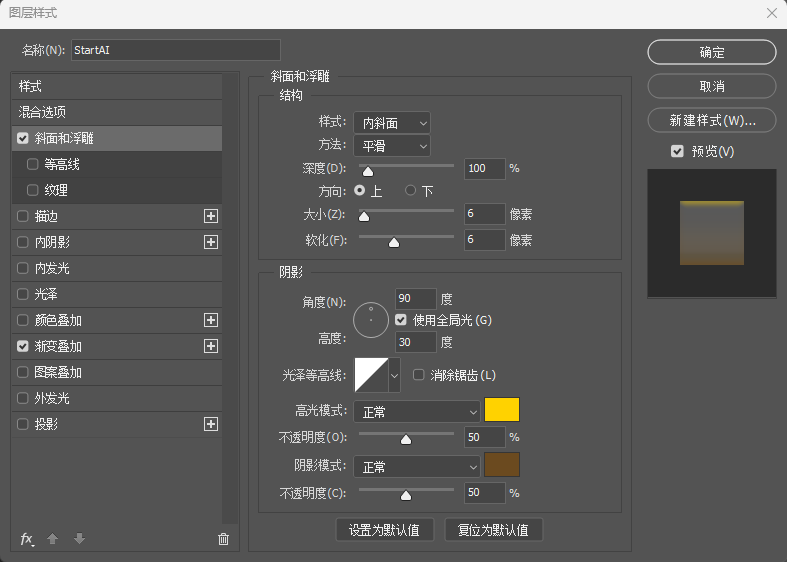Open the 图案叠加 settings row

(x=117, y=372)
